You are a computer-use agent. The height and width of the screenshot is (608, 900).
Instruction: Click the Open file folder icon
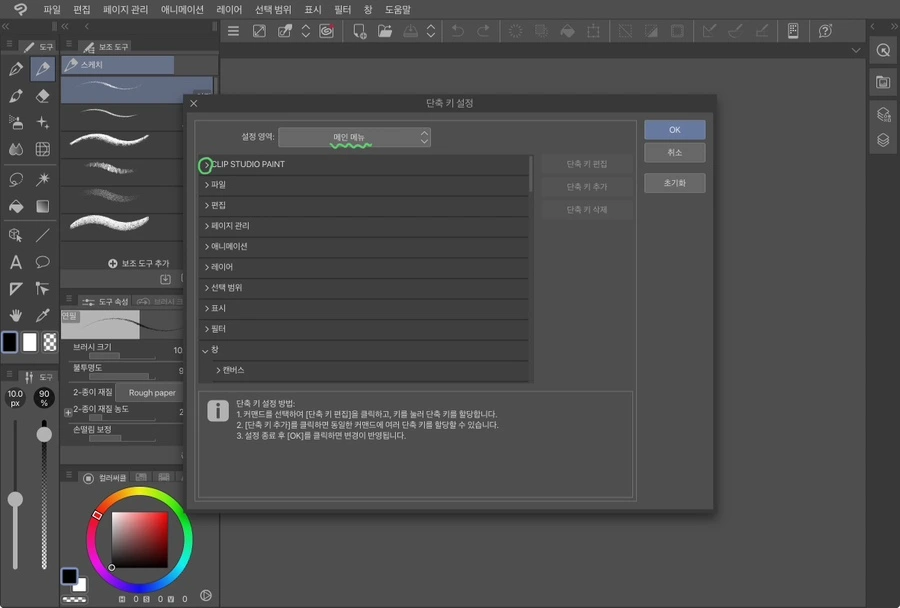[x=385, y=31]
